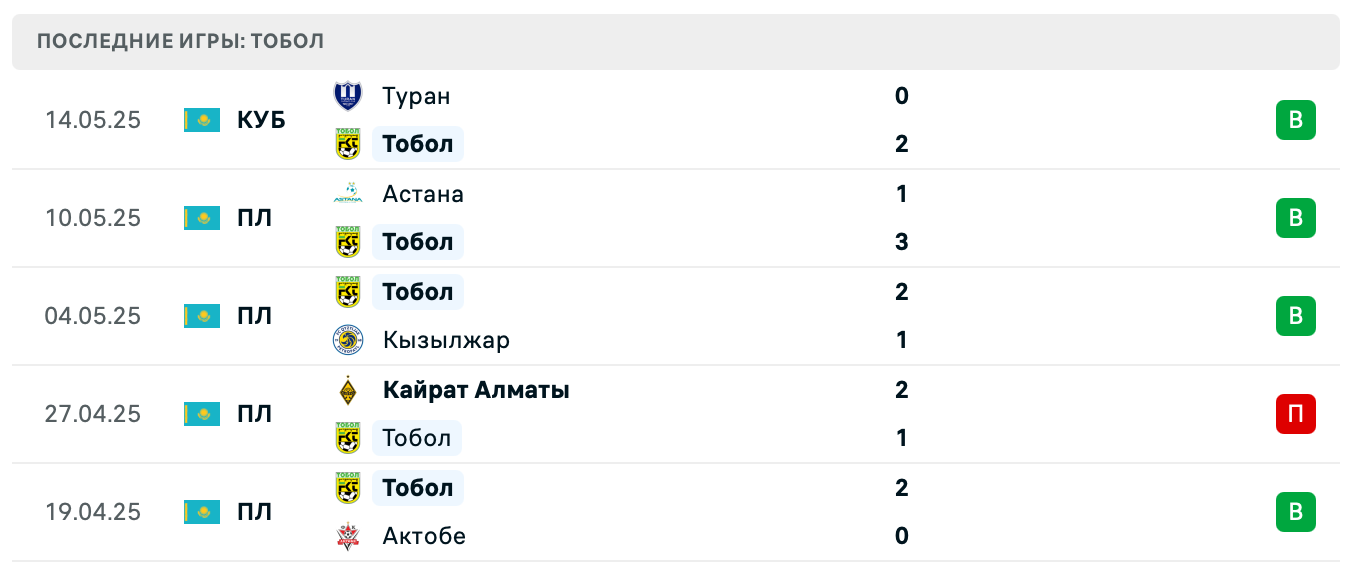Viewport: 1356px width, 578px height.
Task: Click the КУБ competition label
Action: click(x=261, y=120)
